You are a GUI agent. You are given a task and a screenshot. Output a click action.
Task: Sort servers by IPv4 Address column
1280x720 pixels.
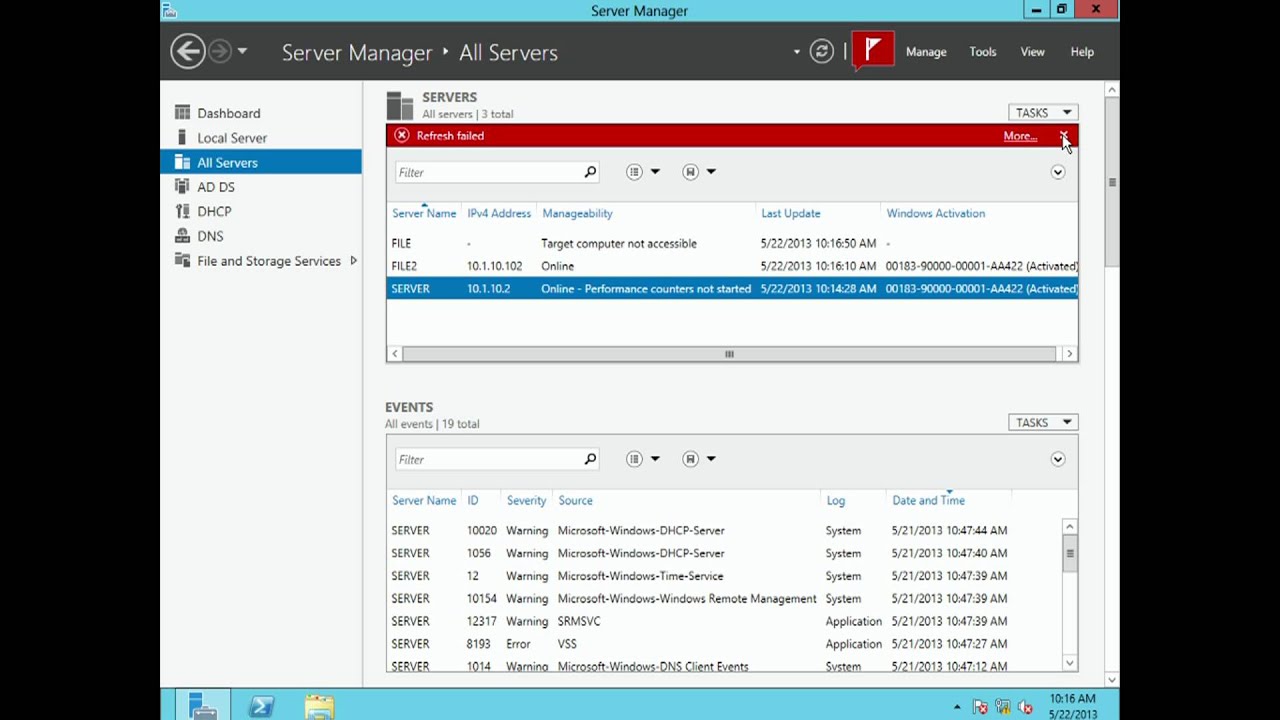coord(499,213)
